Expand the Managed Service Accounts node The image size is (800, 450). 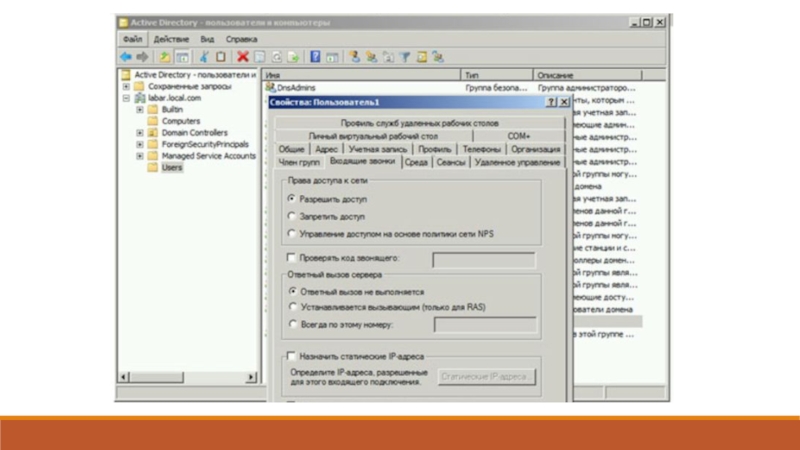140,156
